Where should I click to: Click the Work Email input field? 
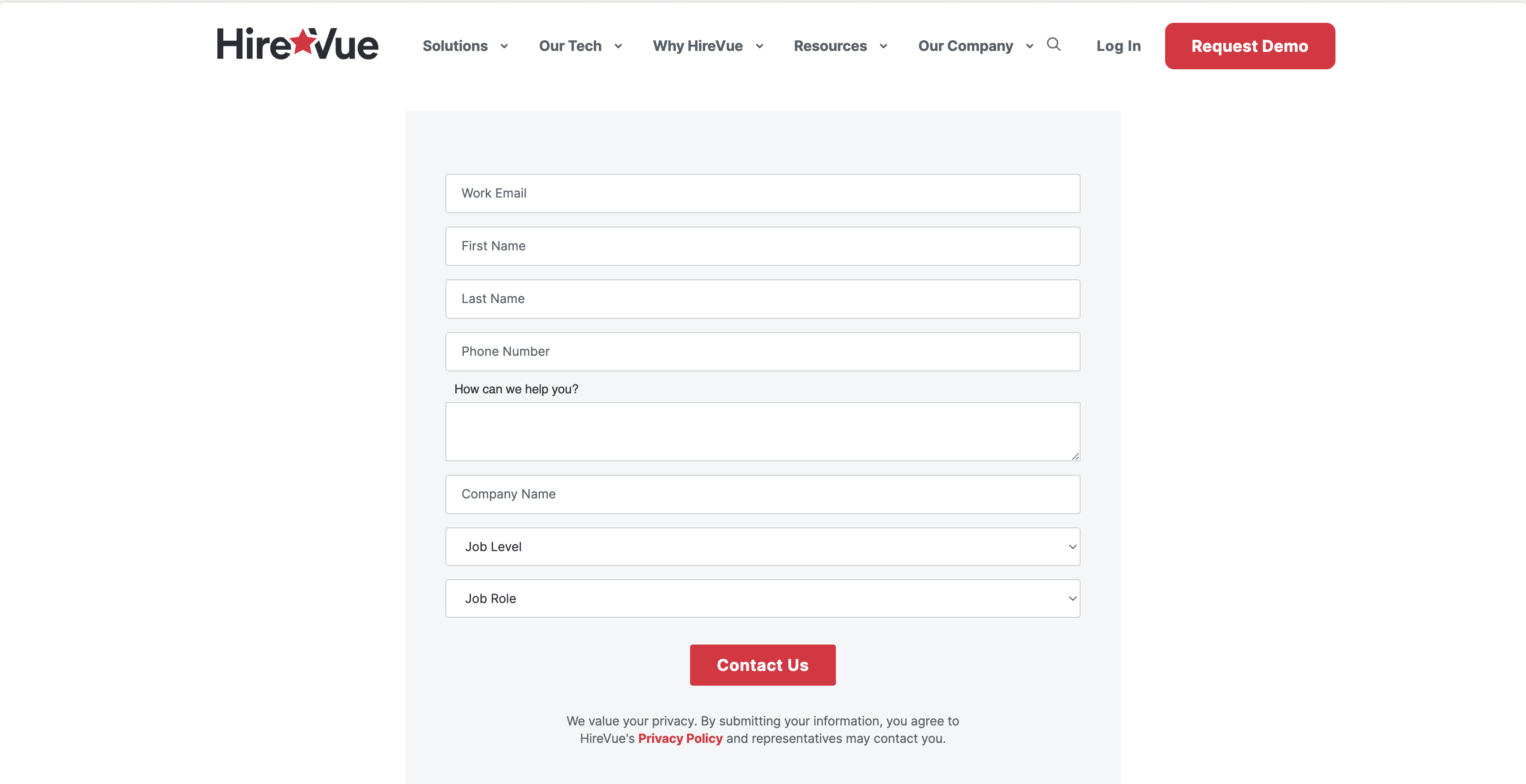click(763, 193)
